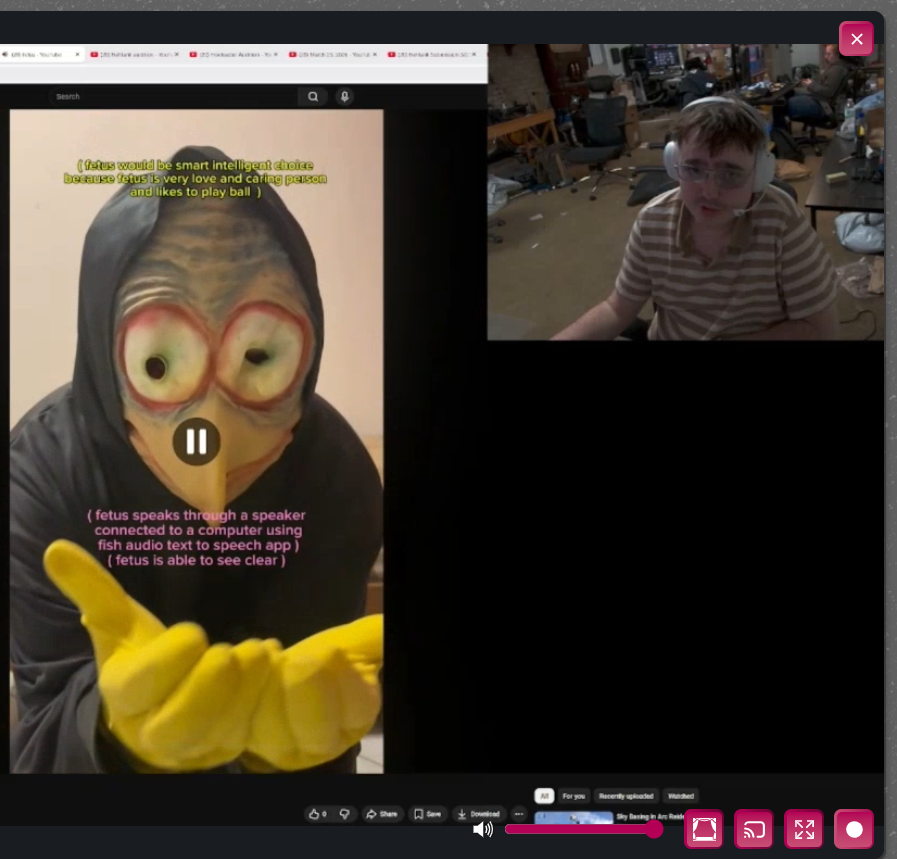Focus the YouTube Search field
This screenshot has height=859, width=897.
pos(173,97)
